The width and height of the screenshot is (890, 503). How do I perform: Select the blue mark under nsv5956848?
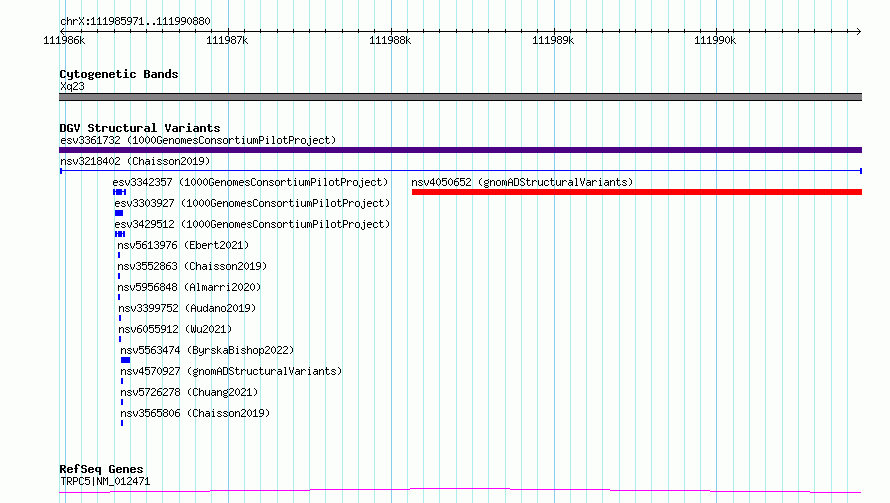(119, 297)
